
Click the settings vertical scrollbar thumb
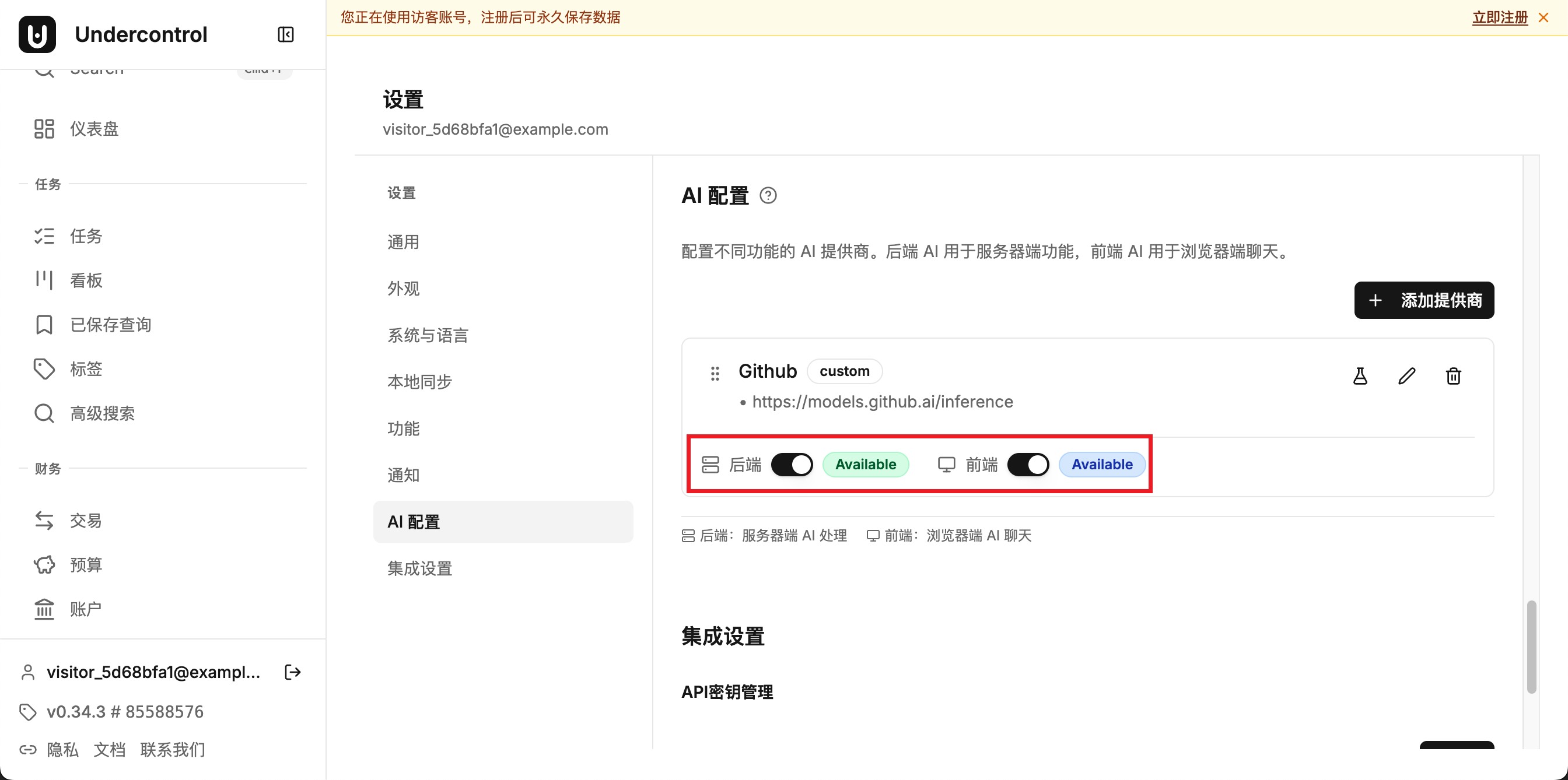[x=1531, y=647]
